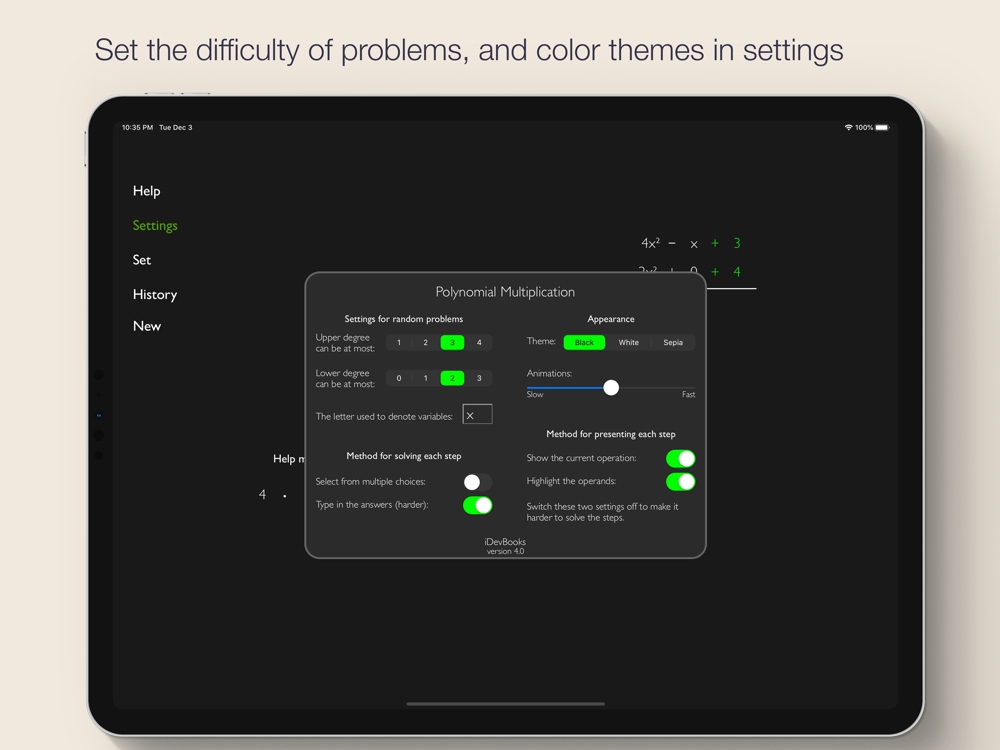
Task: Click the Wi-Fi status icon
Action: (848, 128)
